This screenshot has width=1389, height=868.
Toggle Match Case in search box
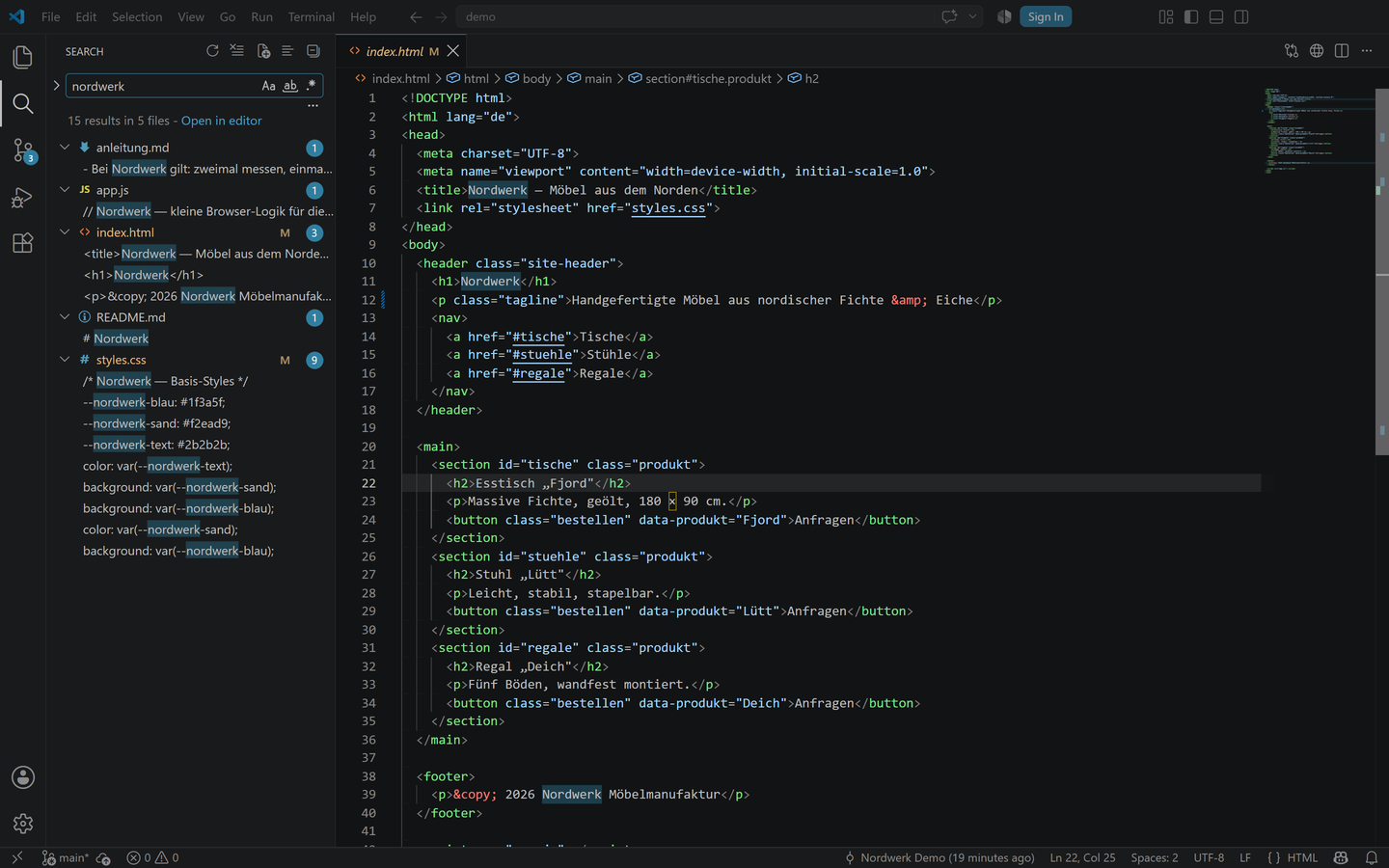tap(269, 86)
